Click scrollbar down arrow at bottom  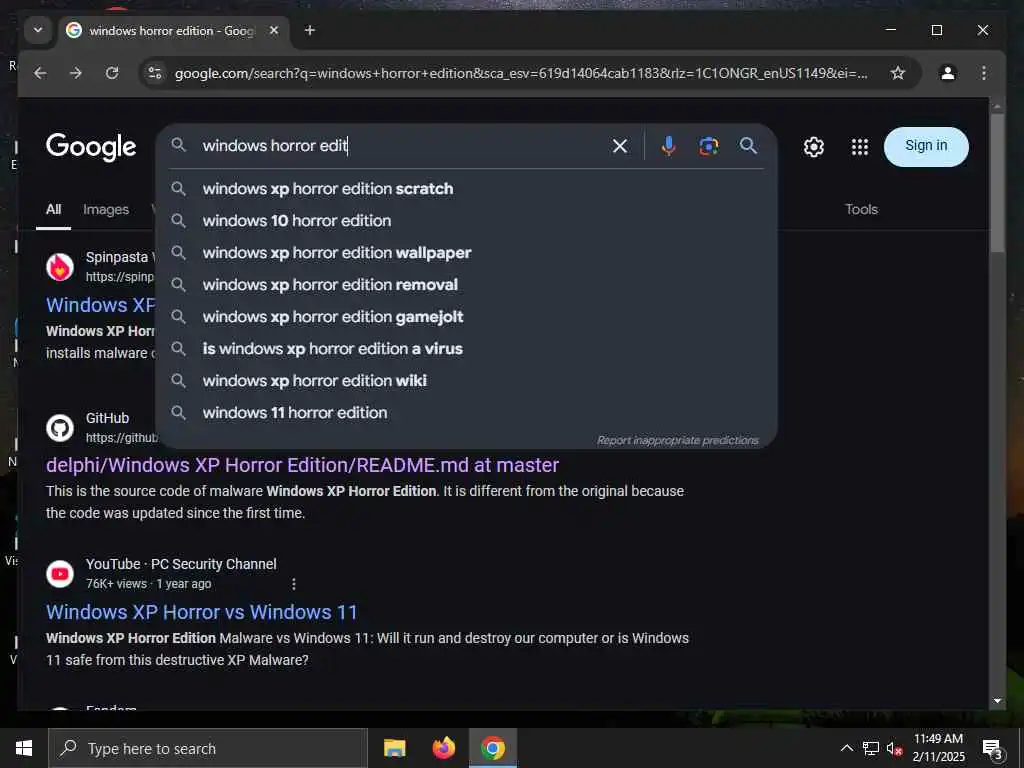click(x=997, y=701)
